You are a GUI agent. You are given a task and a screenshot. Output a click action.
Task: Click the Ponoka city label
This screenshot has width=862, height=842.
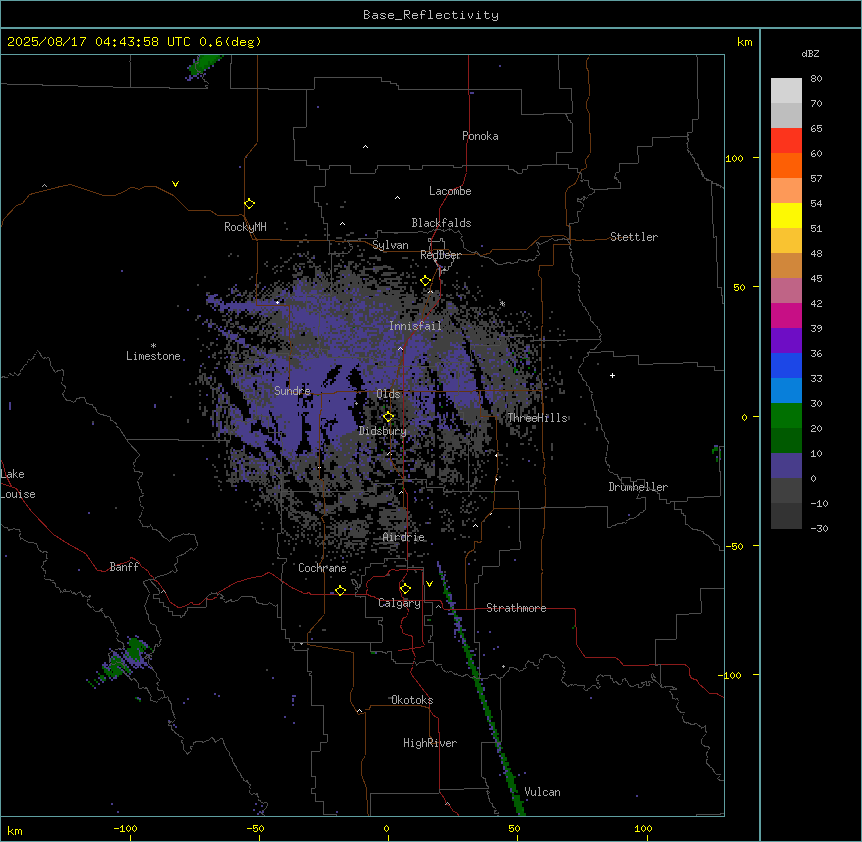pyautogui.click(x=480, y=136)
